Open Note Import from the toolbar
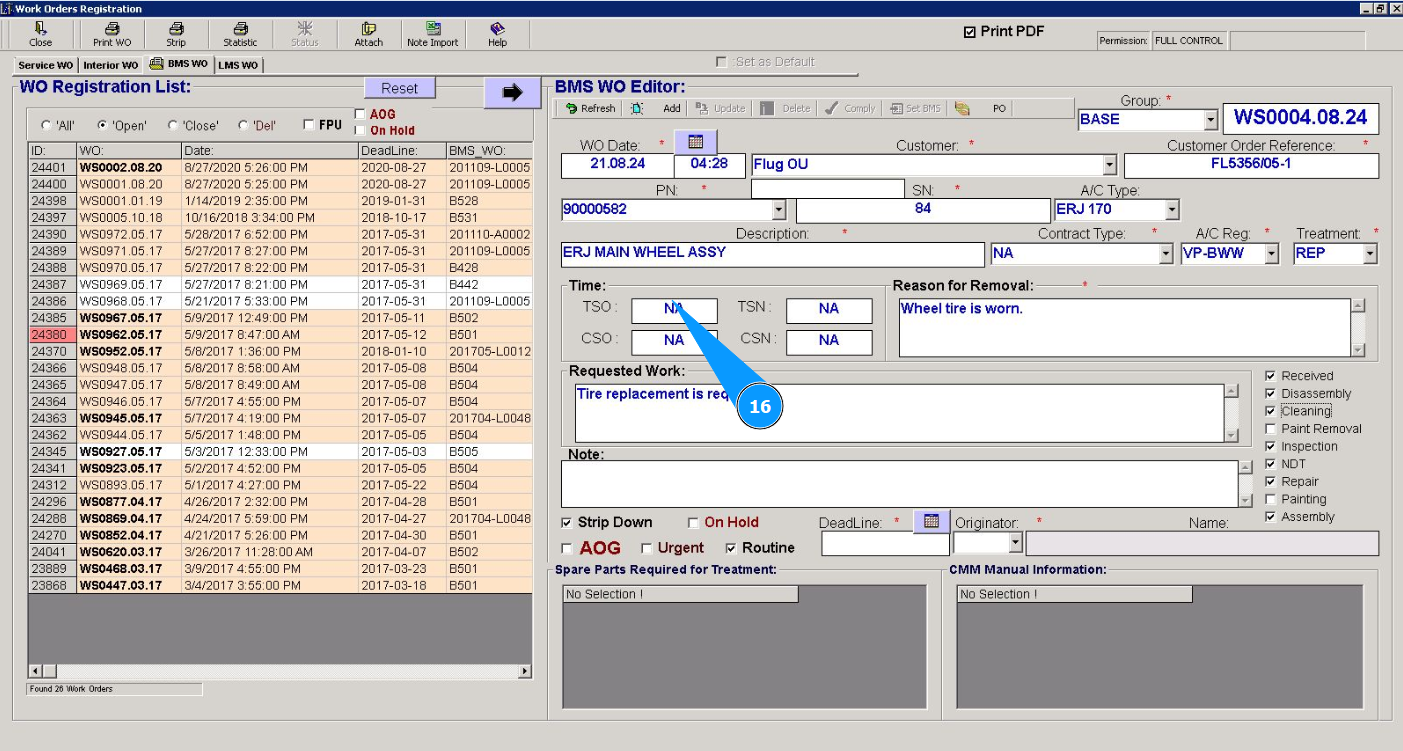Image resolution: width=1403 pixels, height=751 pixels. 432,34
